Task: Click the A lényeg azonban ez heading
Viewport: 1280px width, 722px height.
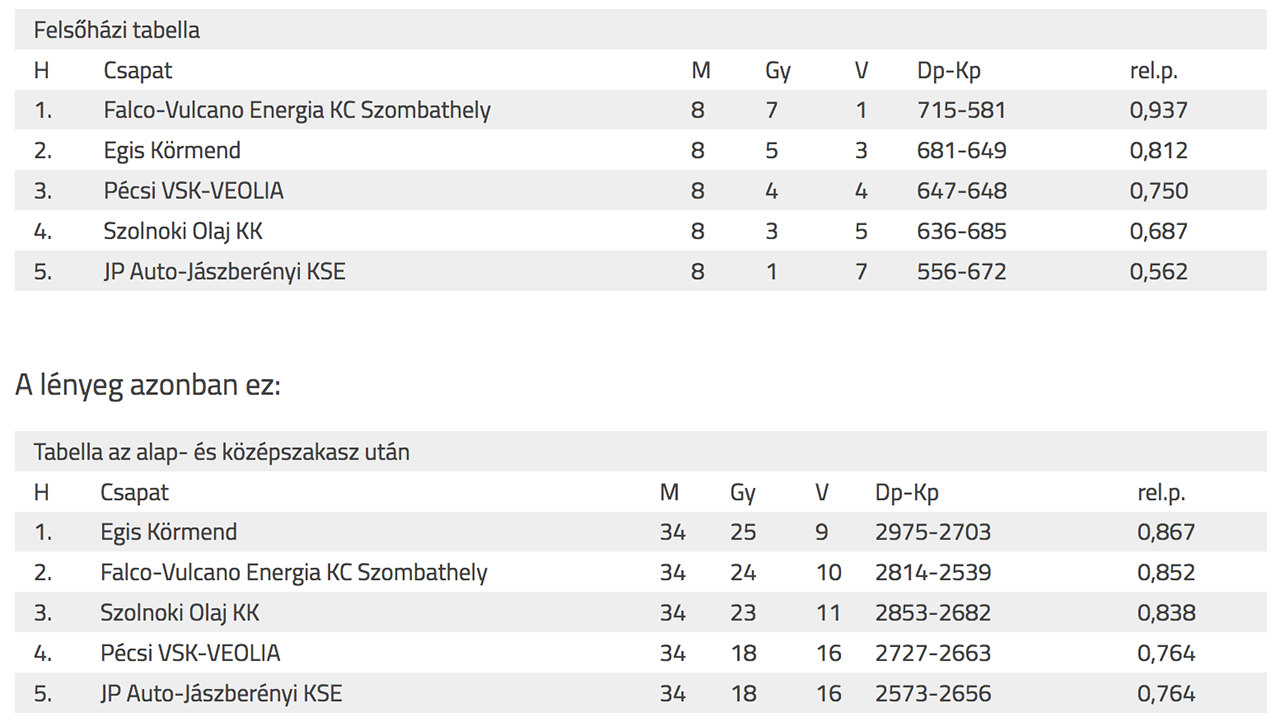Action: tap(148, 385)
